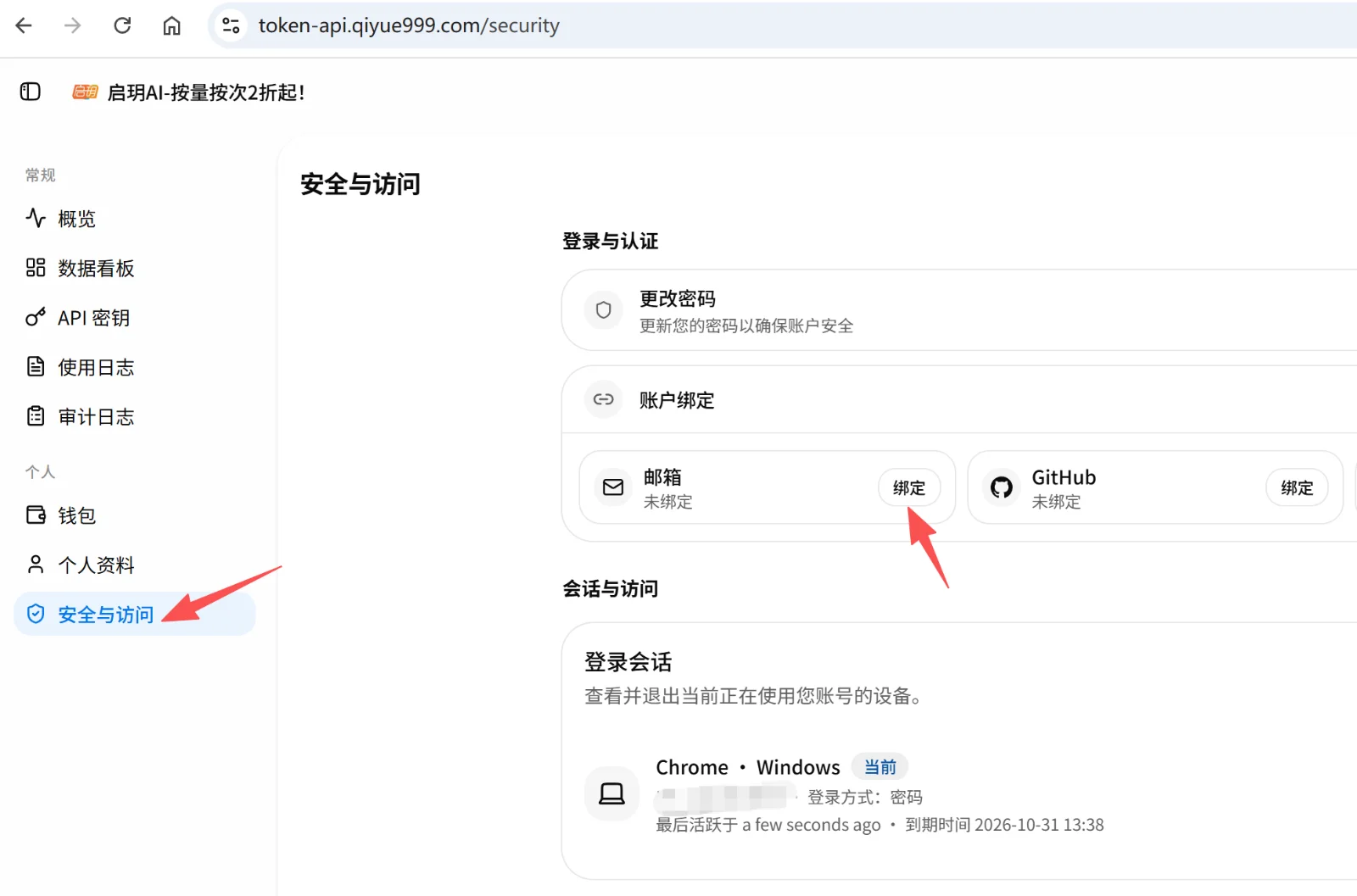Click the clipboard icon for 审计日志
The image size is (1357, 896).
click(36, 416)
